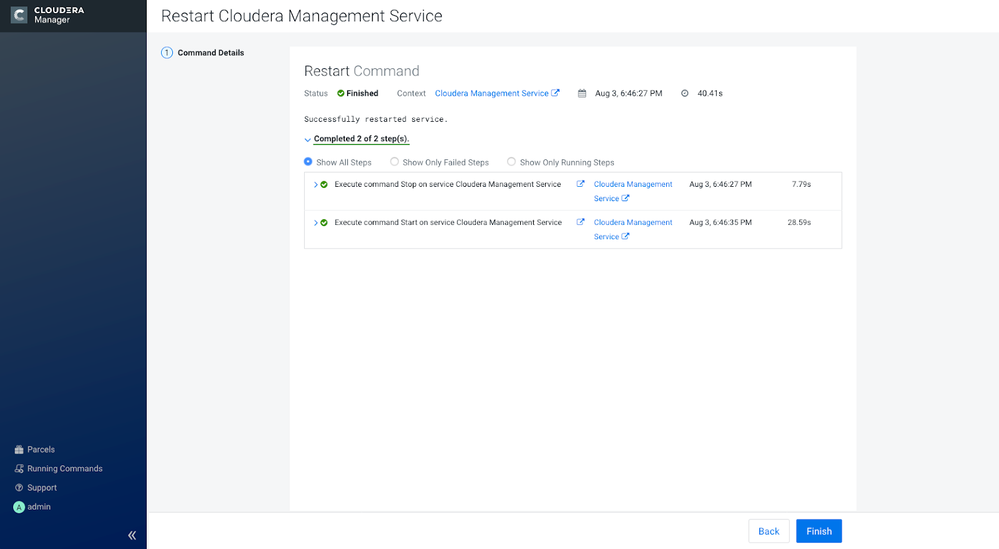Viewport: 999px width, 549px height.
Task: Open Cloudera Management Service link in Start row
Action: (x=633, y=229)
